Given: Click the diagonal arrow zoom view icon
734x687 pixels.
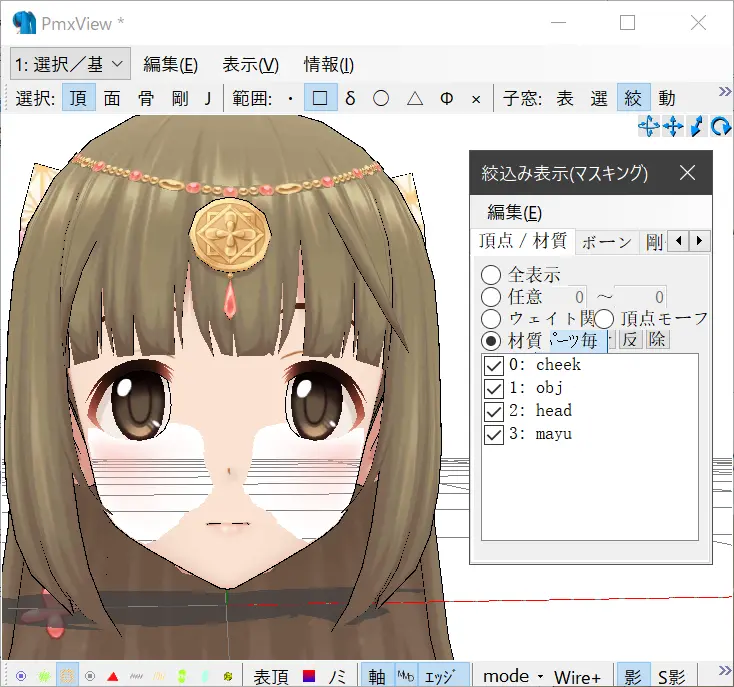Looking at the screenshot, I should (x=697, y=126).
